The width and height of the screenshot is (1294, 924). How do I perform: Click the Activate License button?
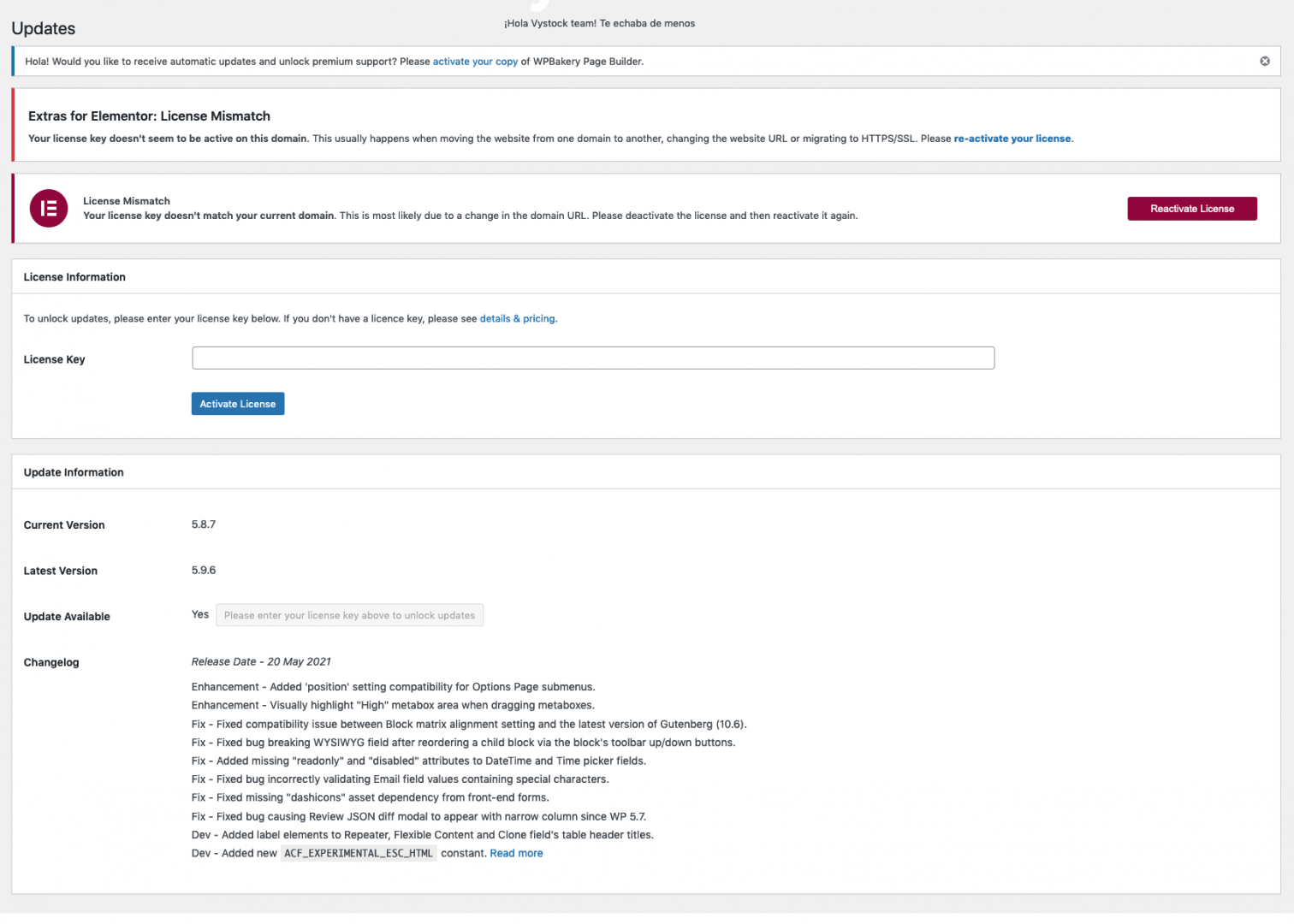238,404
